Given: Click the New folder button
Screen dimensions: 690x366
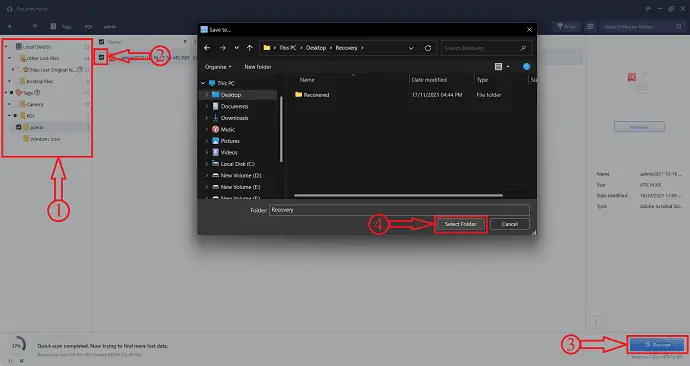Looking at the screenshot, I should click(x=258, y=67).
